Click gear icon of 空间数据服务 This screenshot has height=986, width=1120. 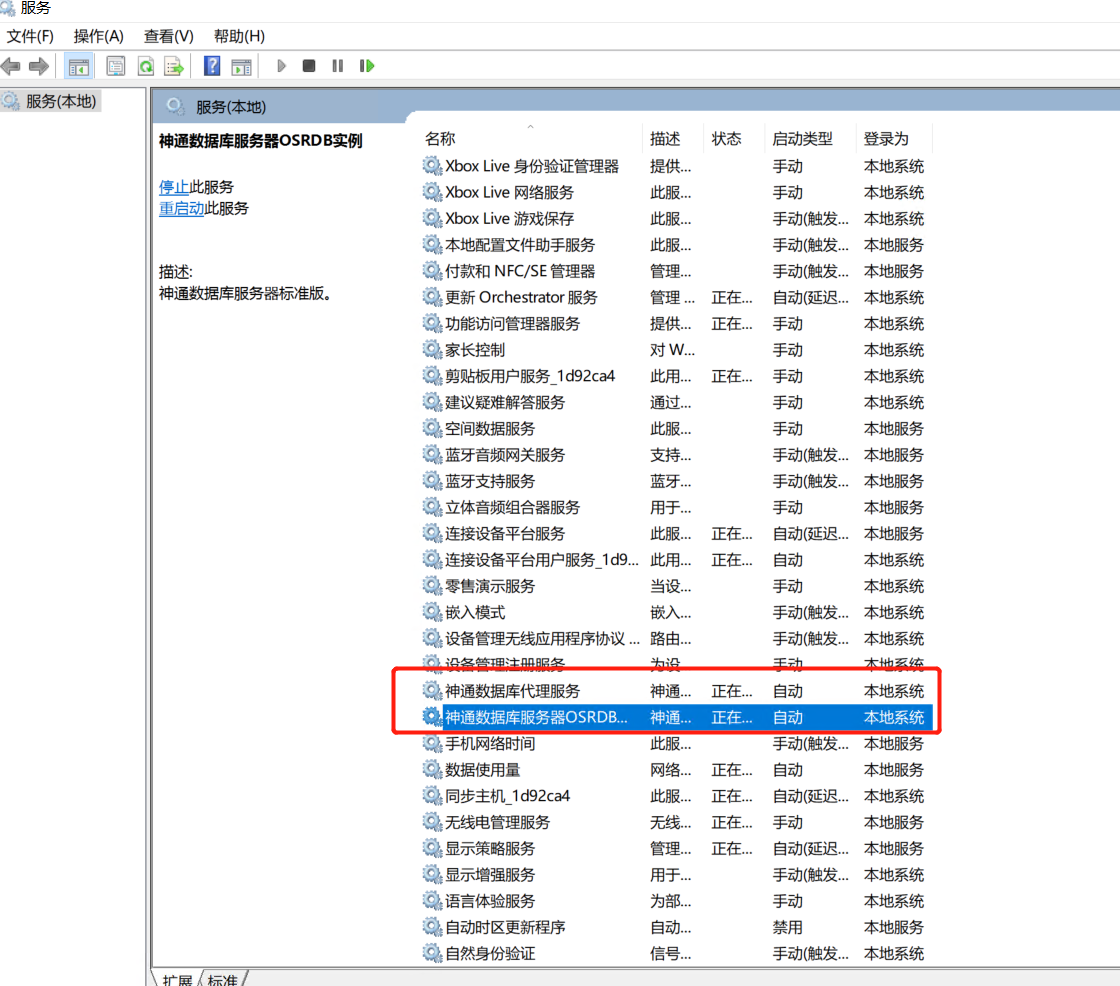pos(431,428)
